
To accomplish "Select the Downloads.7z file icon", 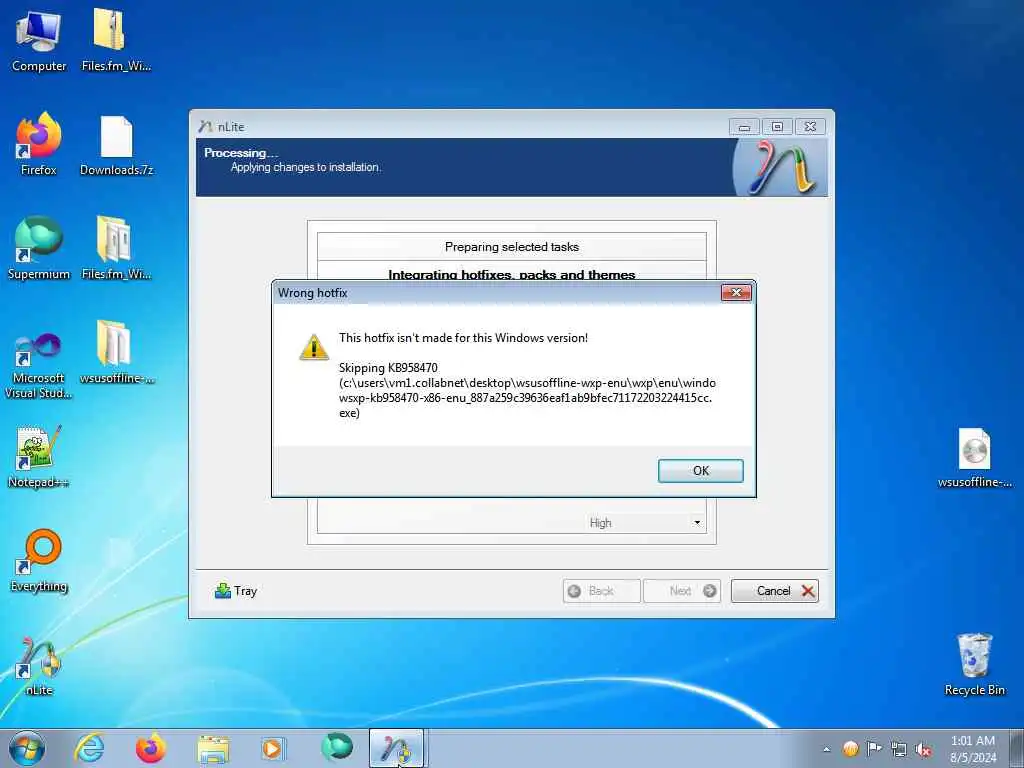I will 116,144.
